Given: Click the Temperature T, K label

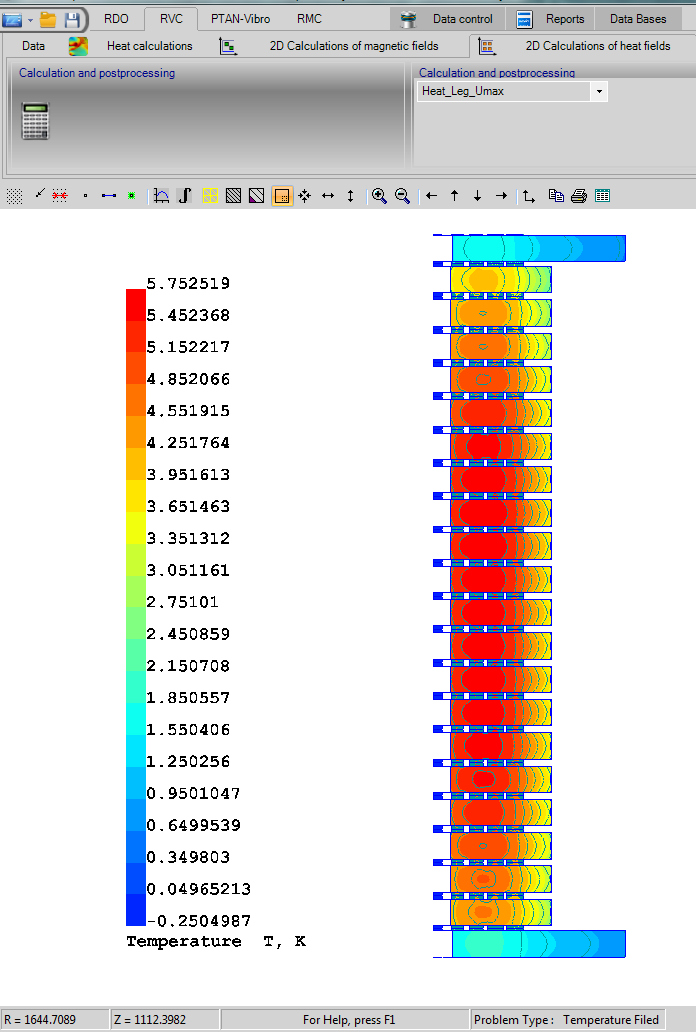Looking at the screenshot, I should 216,942.
